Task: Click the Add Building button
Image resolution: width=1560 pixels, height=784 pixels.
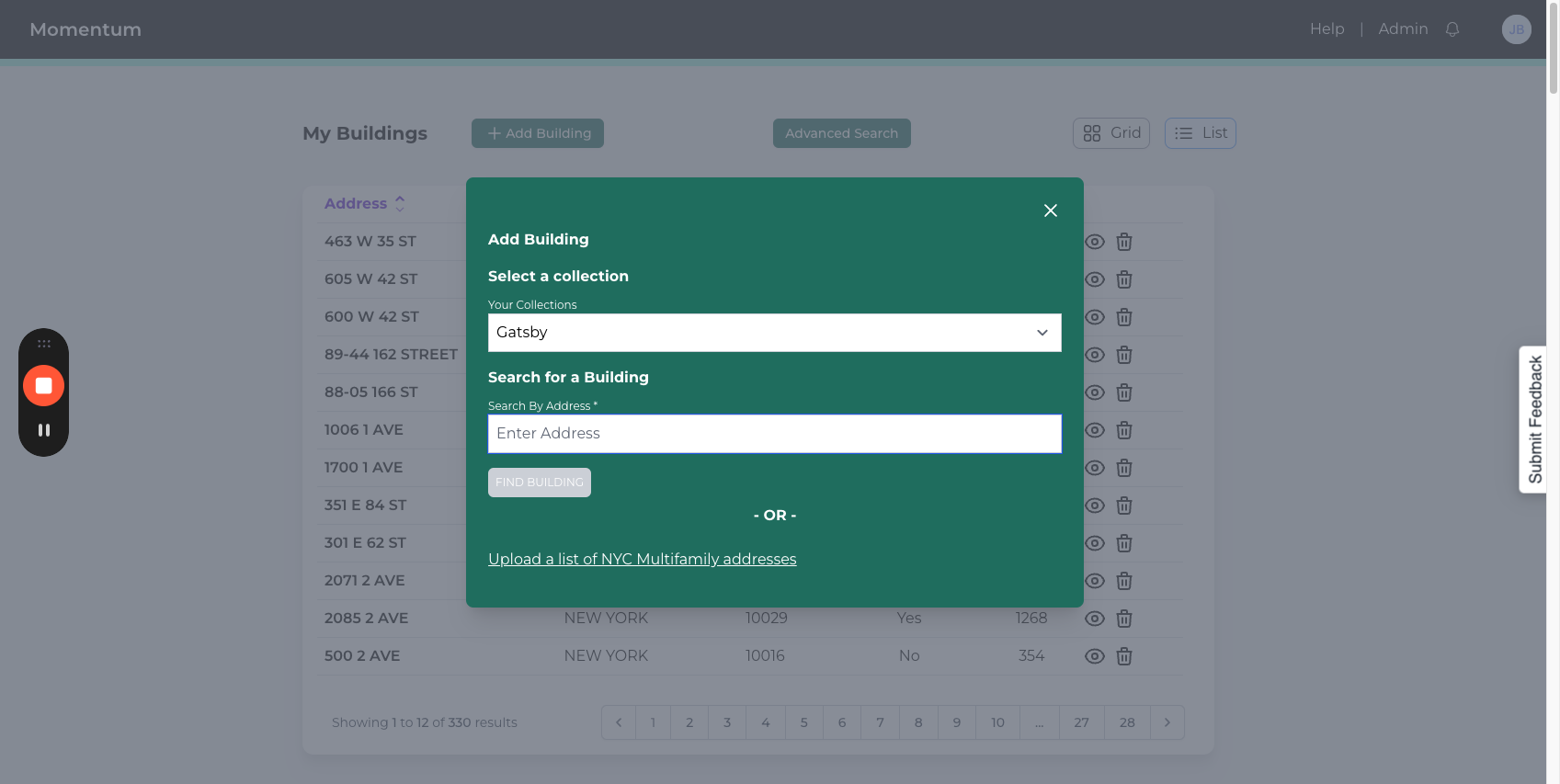Action: (x=538, y=133)
